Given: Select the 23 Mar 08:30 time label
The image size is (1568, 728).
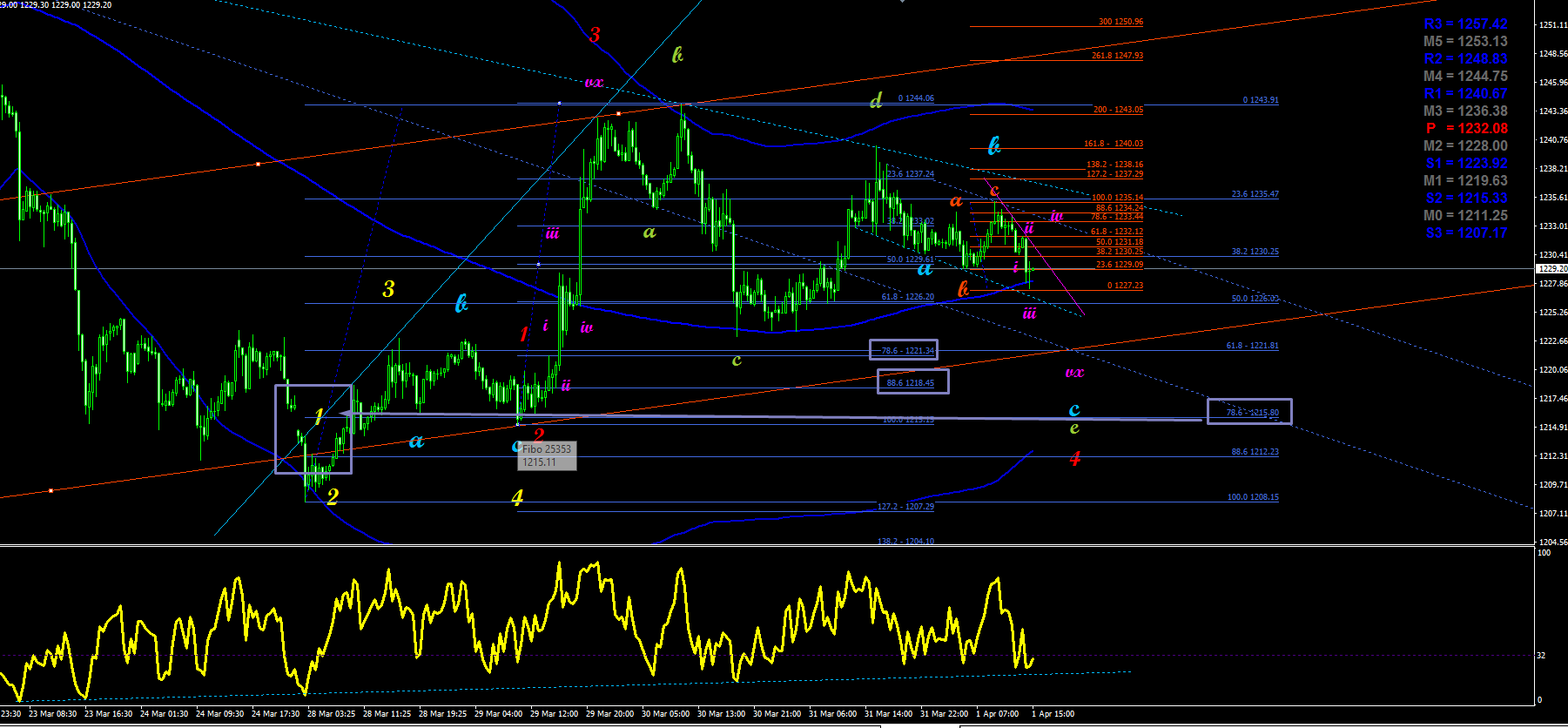Looking at the screenshot, I should click(52, 714).
